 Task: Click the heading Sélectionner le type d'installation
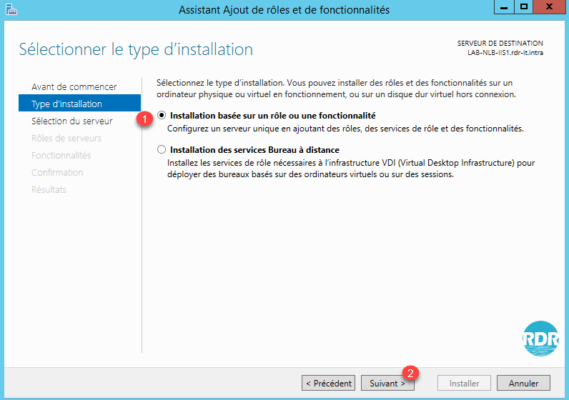136,49
